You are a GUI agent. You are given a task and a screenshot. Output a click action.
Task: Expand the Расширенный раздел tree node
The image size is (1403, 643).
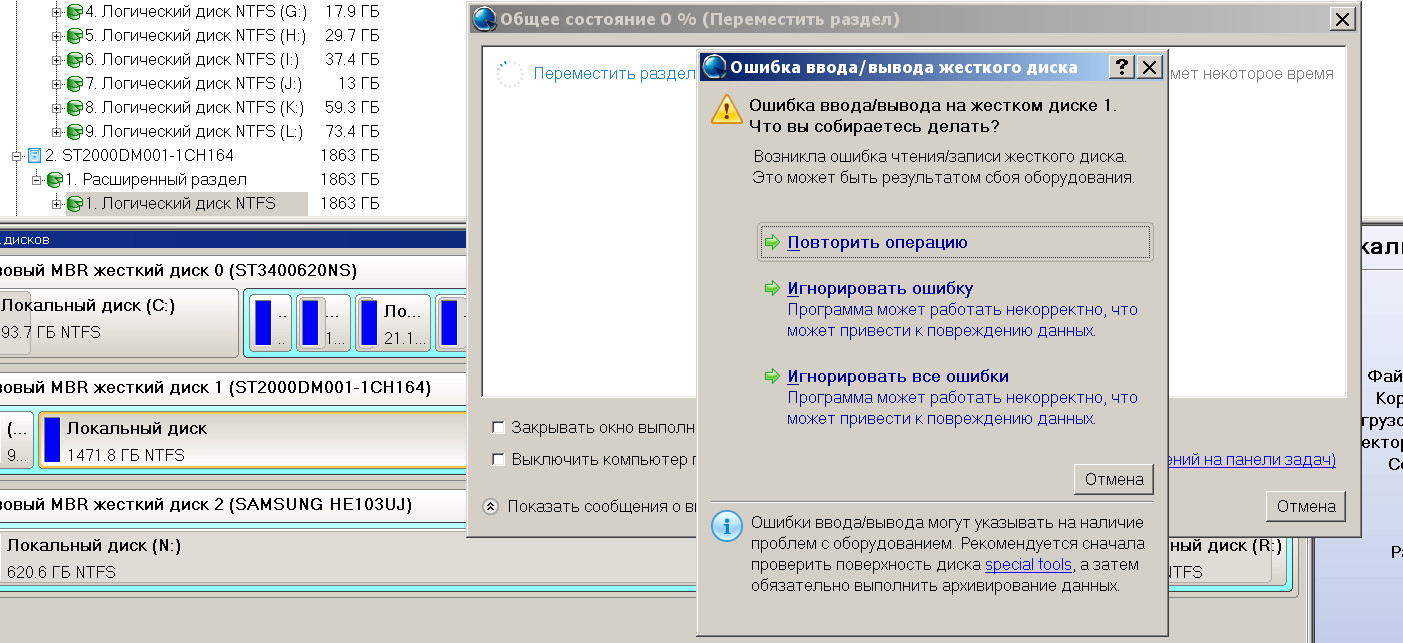coord(37,180)
